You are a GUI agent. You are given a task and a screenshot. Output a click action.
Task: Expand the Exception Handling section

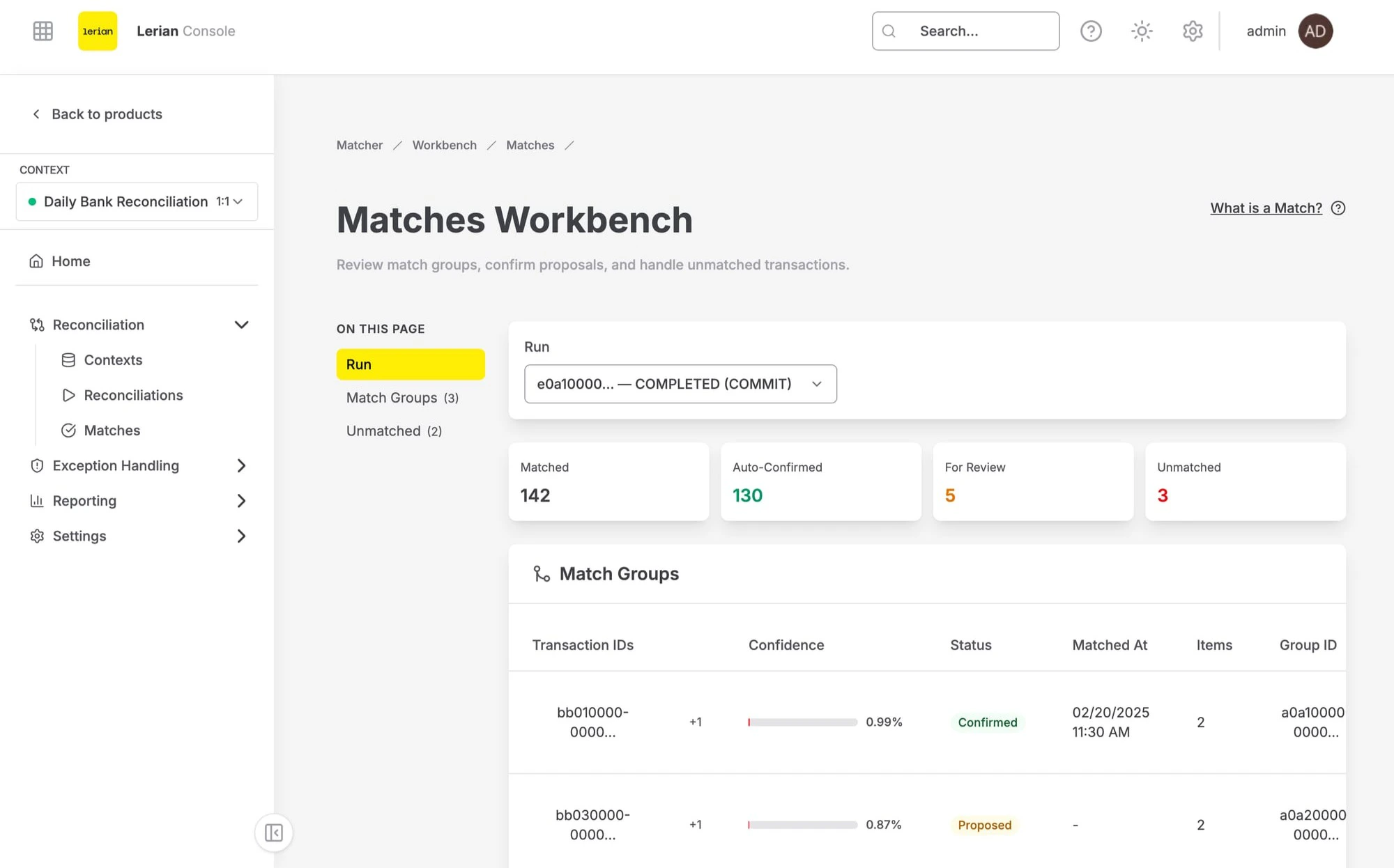pos(241,465)
